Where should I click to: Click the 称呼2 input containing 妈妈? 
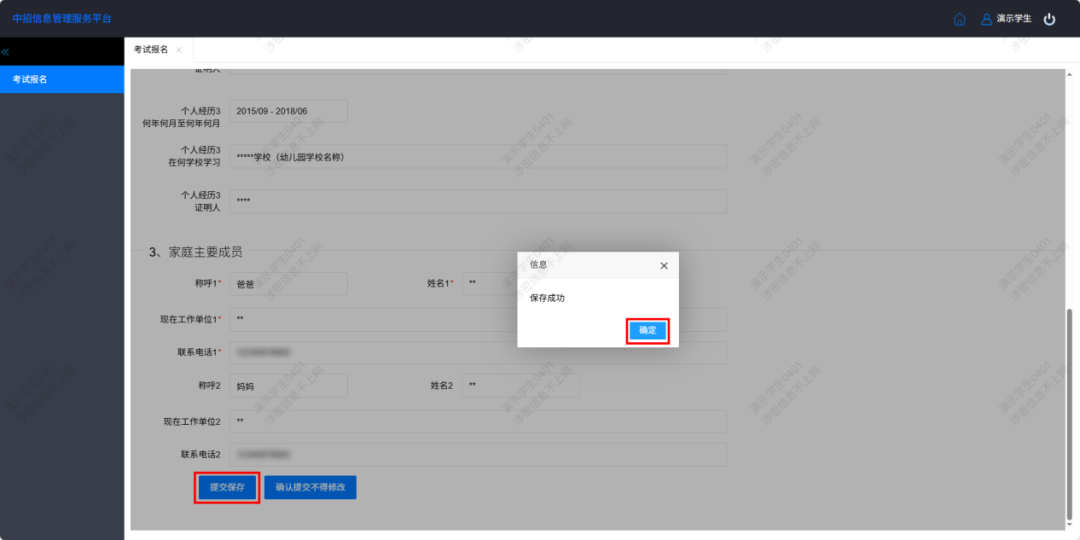[x=288, y=385]
